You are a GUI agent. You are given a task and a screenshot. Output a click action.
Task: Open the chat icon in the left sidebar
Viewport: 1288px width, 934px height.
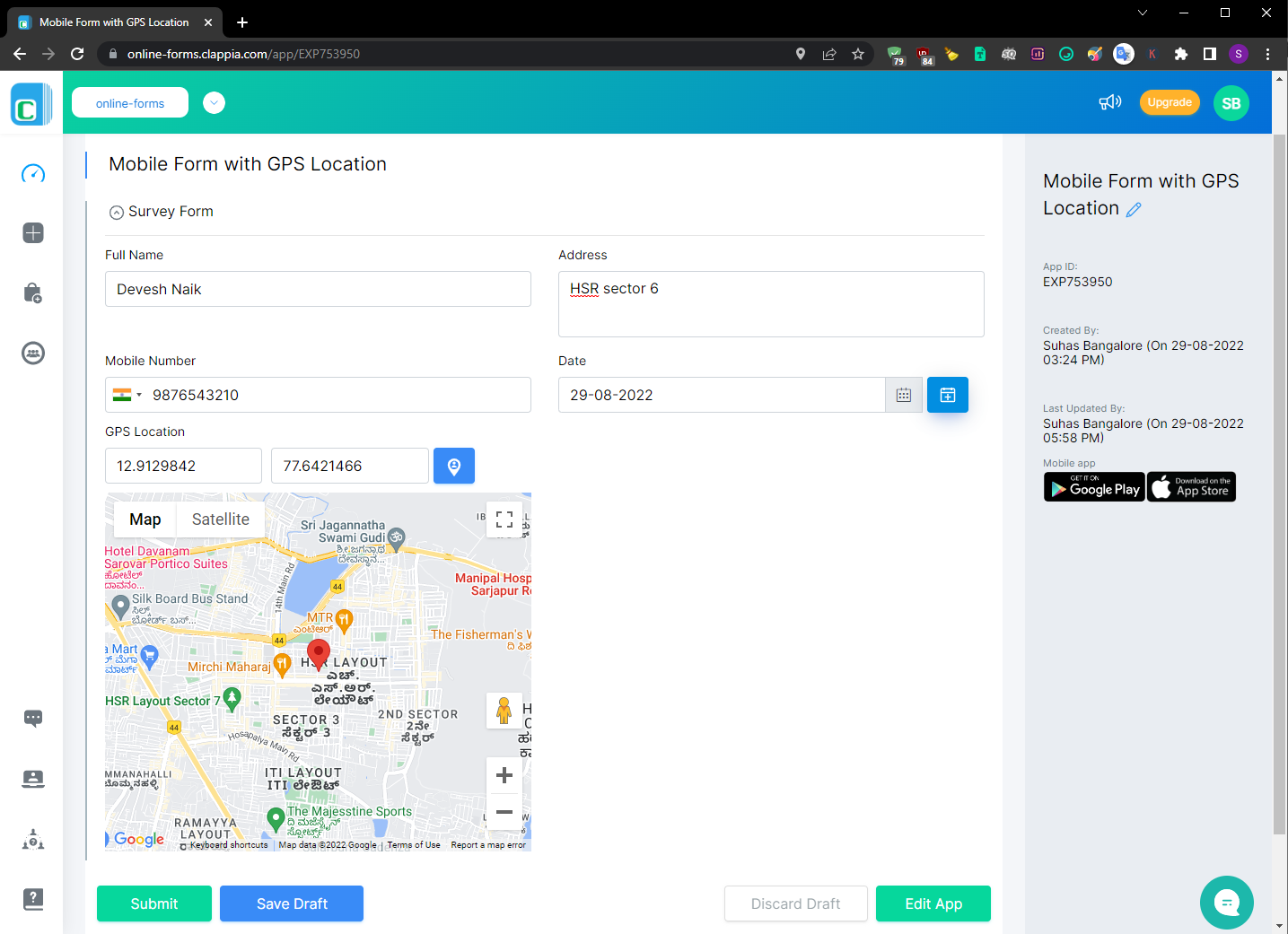[32, 718]
